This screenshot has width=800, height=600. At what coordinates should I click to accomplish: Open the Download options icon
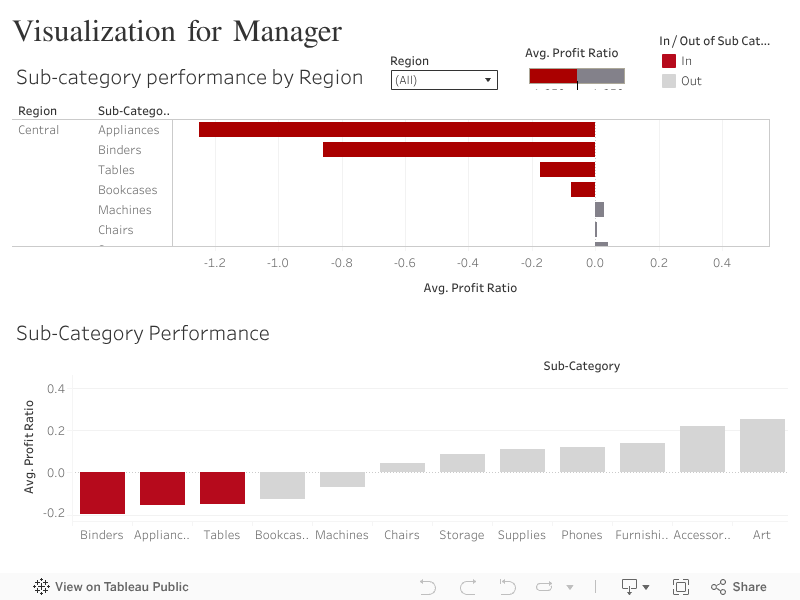coord(630,586)
